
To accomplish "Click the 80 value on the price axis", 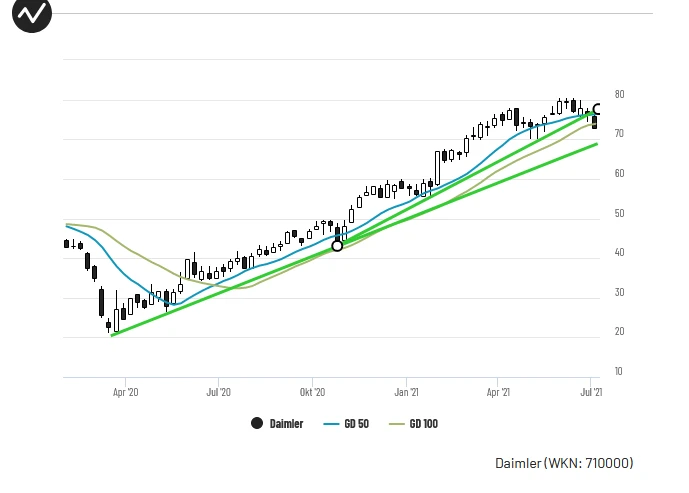I will point(620,95).
